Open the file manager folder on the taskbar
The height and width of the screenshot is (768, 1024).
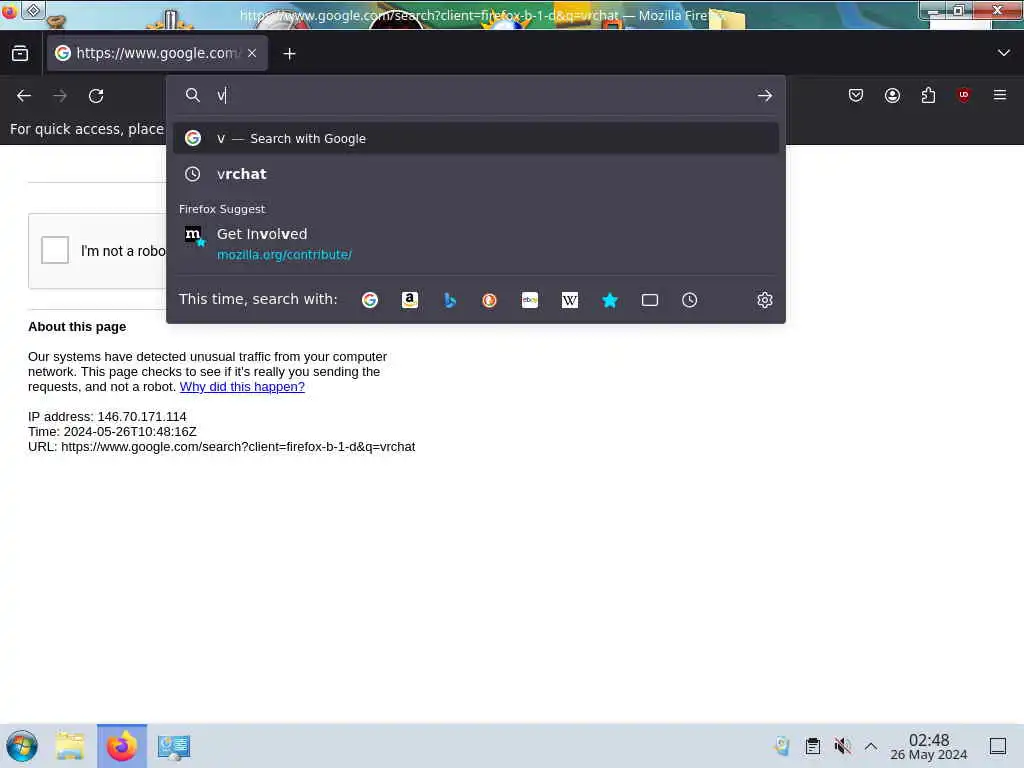(x=70, y=746)
